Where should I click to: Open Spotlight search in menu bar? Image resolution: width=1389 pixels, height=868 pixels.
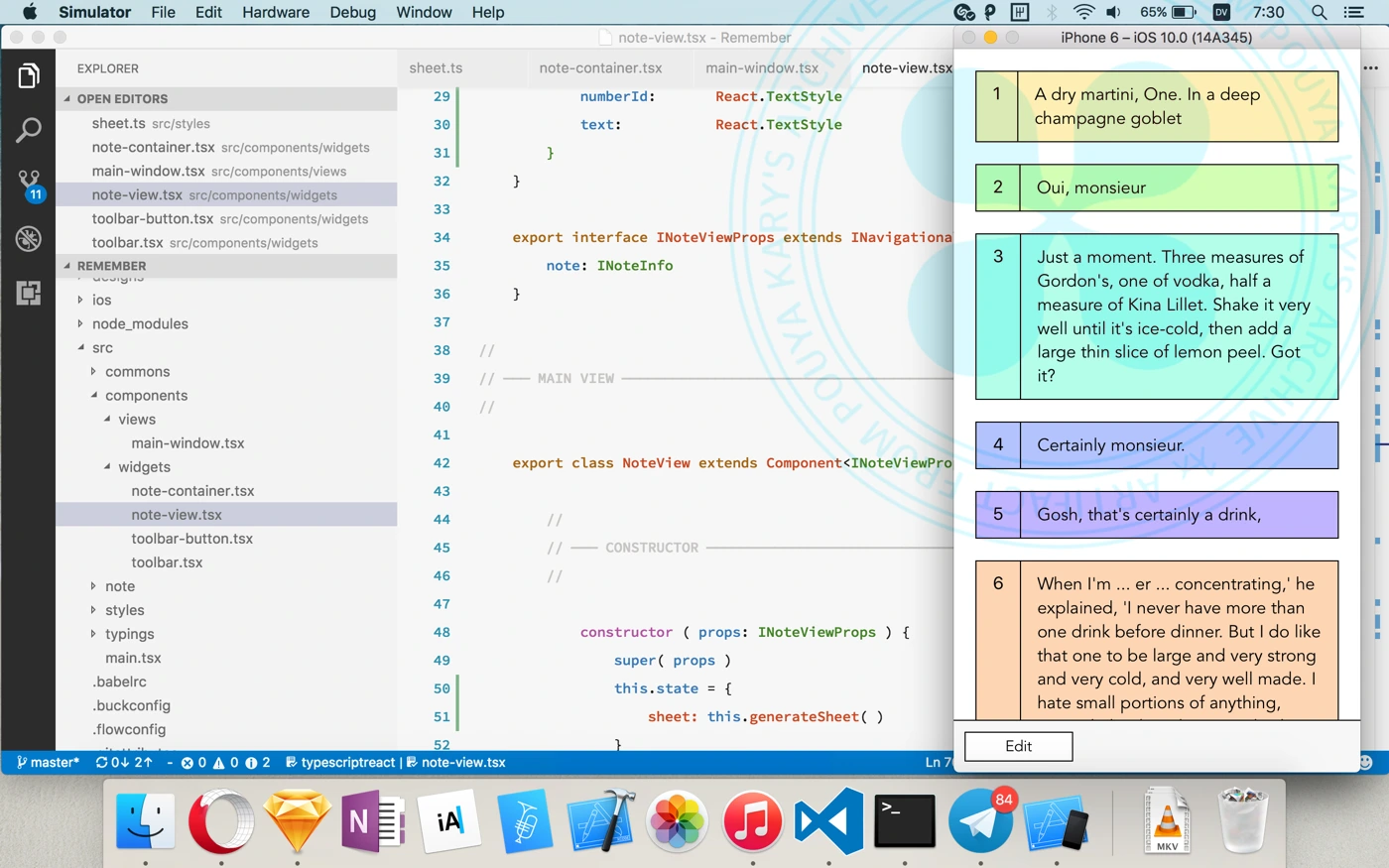[x=1319, y=13]
